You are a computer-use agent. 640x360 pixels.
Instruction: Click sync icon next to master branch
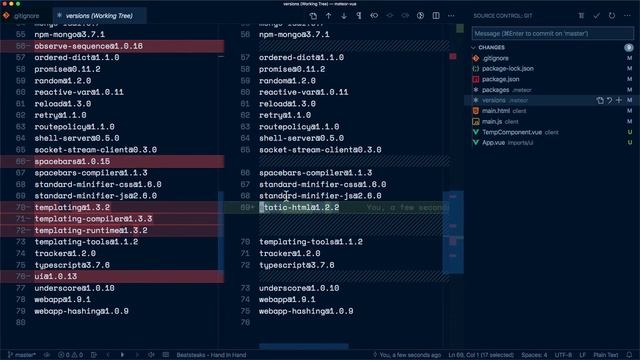click(x=47, y=355)
